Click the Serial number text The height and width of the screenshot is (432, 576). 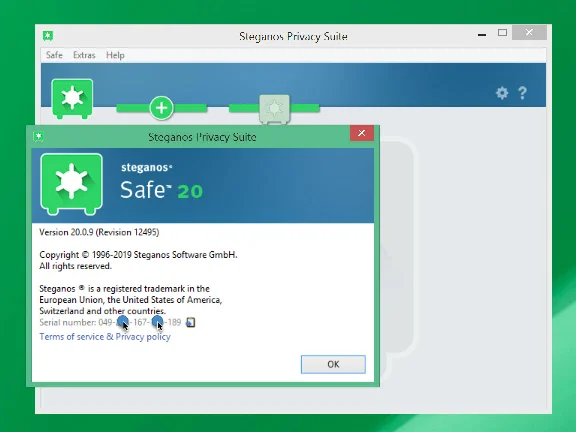pyautogui.click(x=110, y=322)
